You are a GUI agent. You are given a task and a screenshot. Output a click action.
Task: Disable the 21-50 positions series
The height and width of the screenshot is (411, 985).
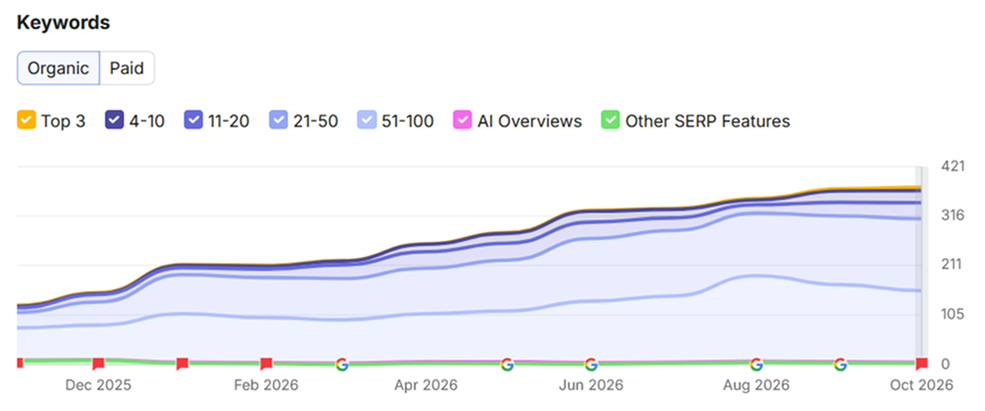(278, 121)
